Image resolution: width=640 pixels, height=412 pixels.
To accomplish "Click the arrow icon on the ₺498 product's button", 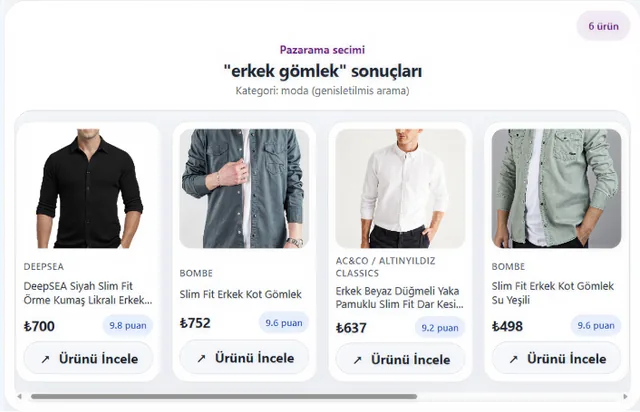I will (x=513, y=359).
